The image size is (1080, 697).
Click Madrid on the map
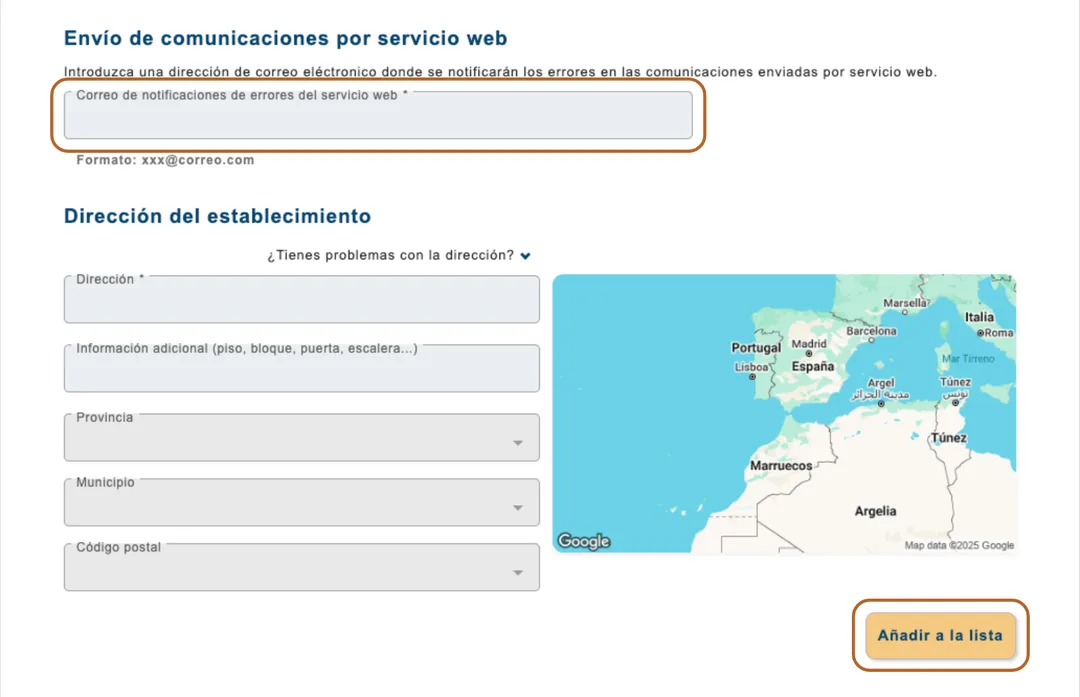pos(809,346)
